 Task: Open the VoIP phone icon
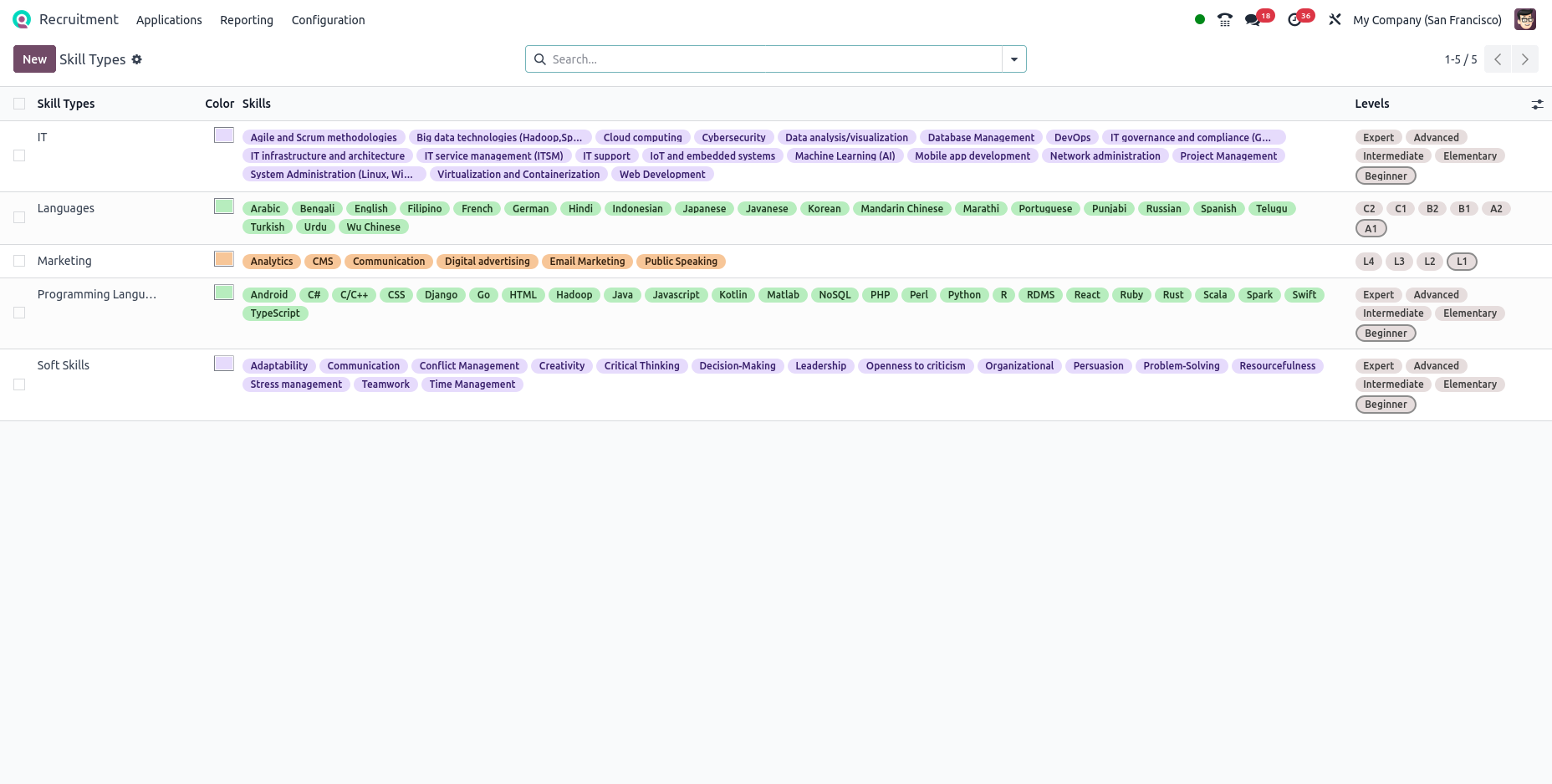point(1225,19)
